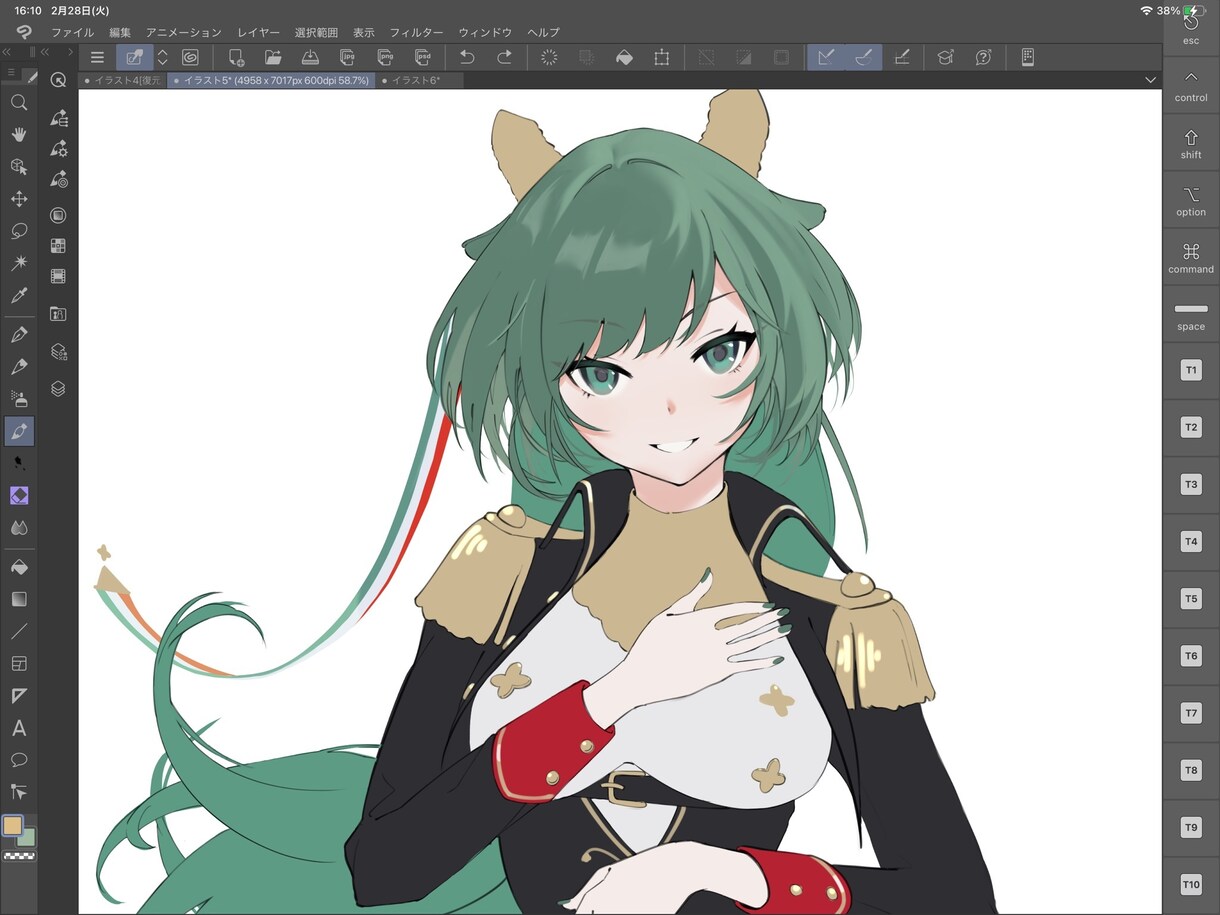This screenshot has height=915, width=1220.
Task: Click the main tan color swatch
Action: point(12,826)
